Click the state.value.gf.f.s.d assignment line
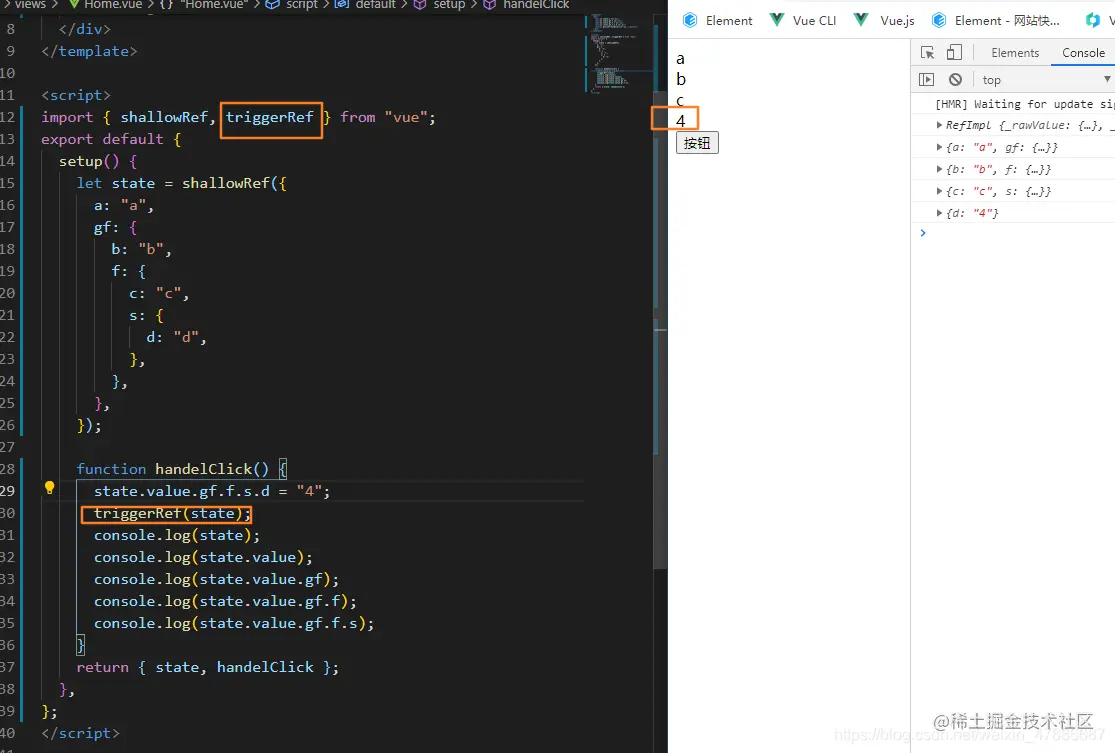Viewport: 1115px width, 753px height. pyautogui.click(x=212, y=491)
